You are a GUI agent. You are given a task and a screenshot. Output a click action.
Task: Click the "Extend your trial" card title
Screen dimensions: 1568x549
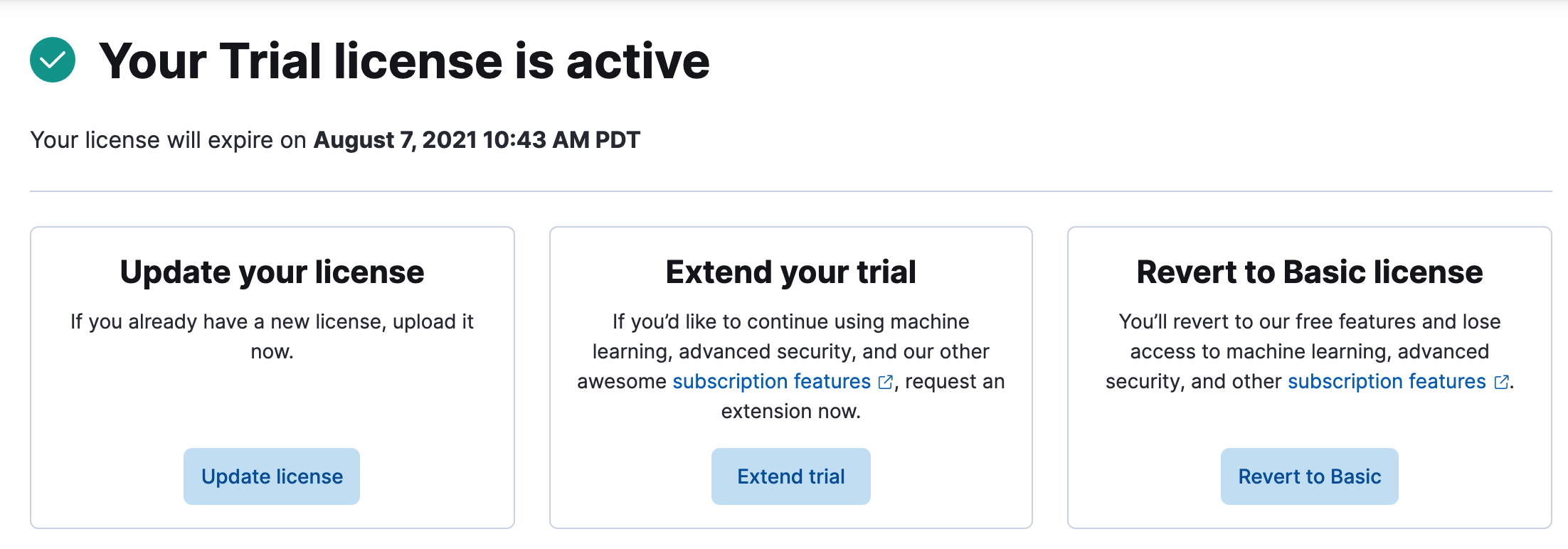click(790, 272)
